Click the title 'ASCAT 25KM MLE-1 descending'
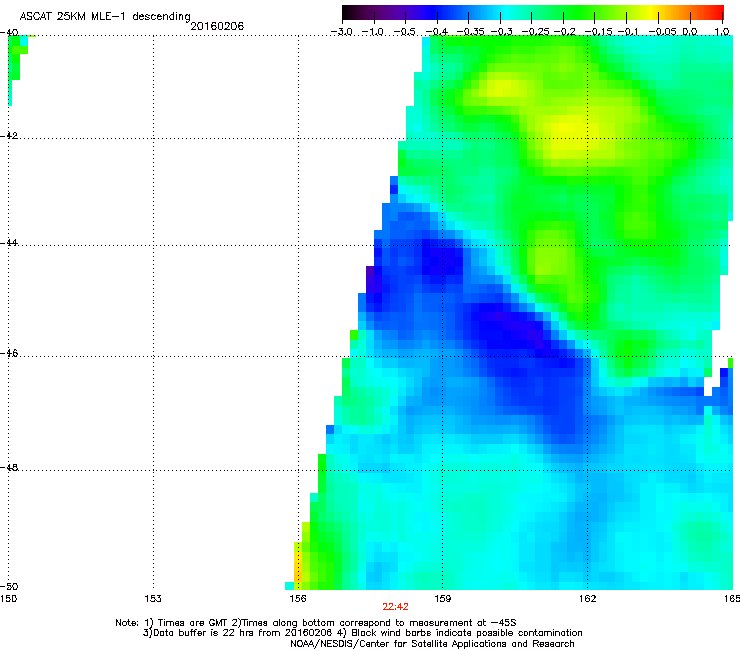The height and width of the screenshot is (650, 740). coord(105,17)
